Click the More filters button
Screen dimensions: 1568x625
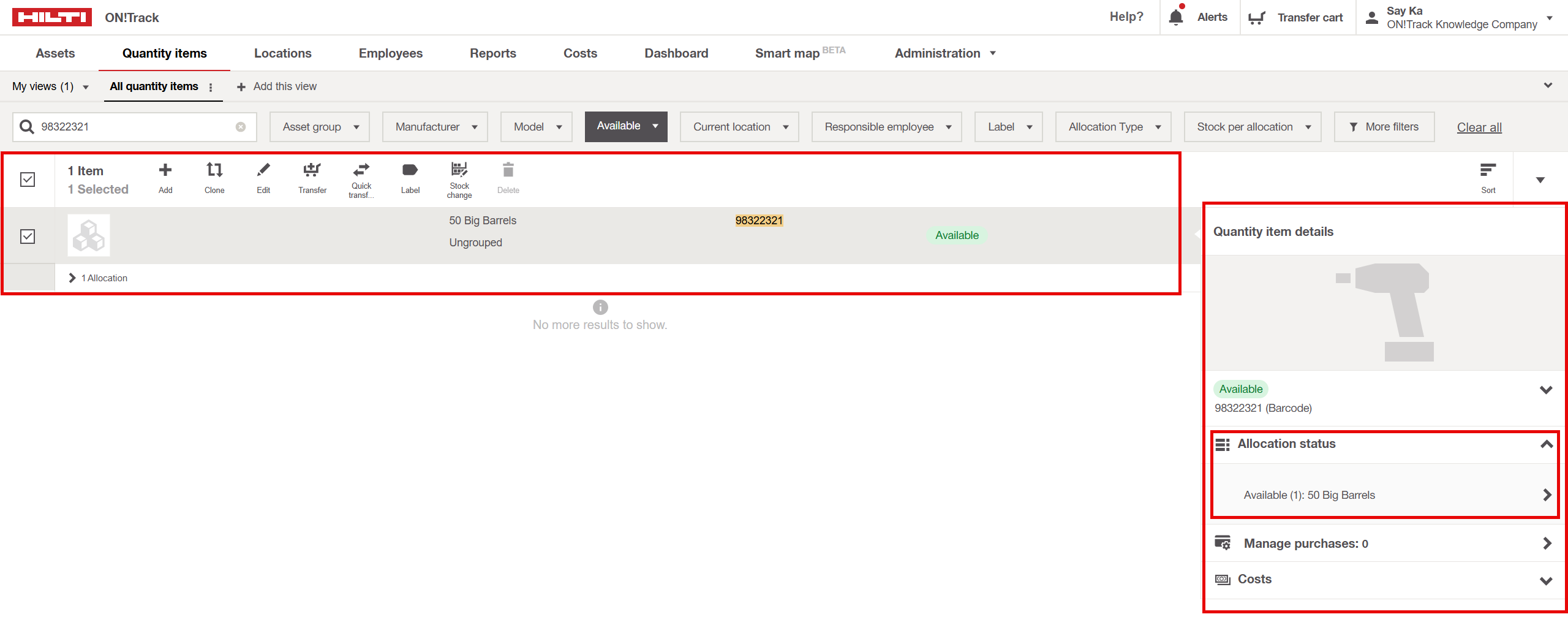1384,127
